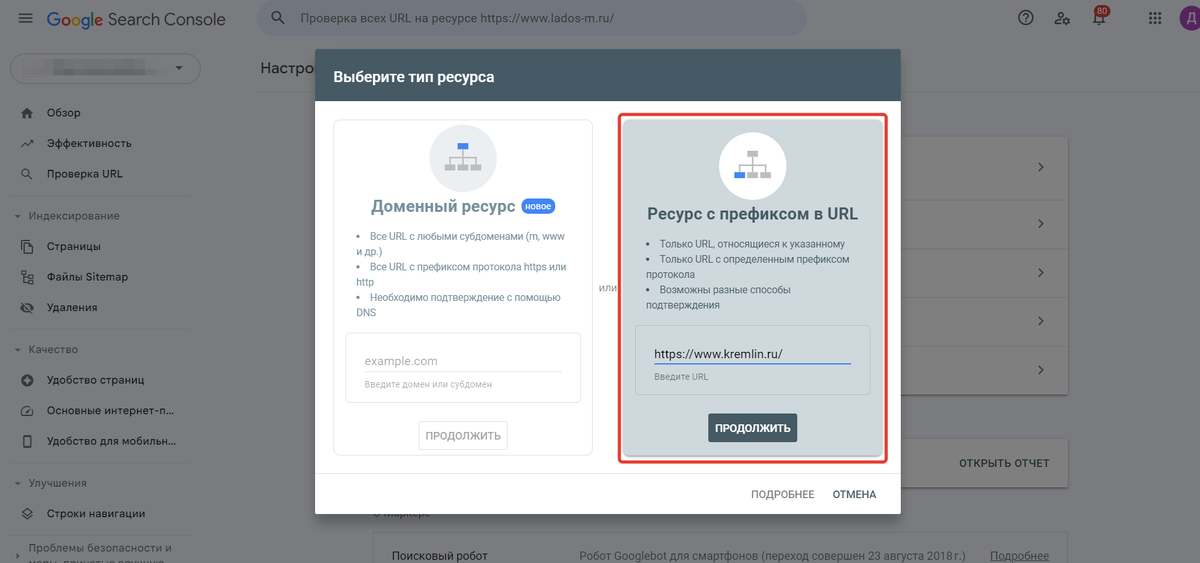Open the Google apps grid

[x=1155, y=18]
